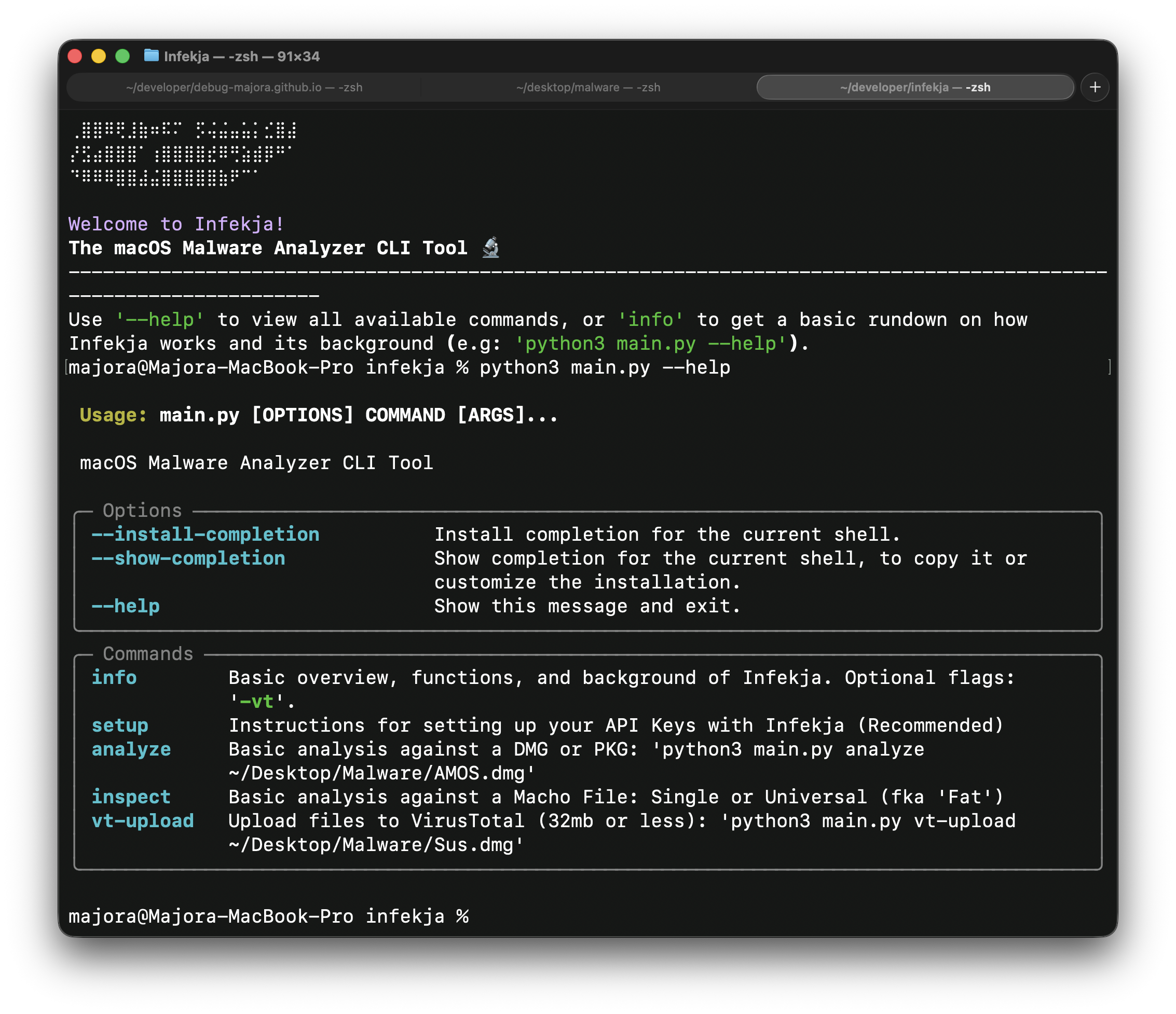Screen dimensions: 1176x1014
Task: Click the green zoom window button
Action: 122,56
